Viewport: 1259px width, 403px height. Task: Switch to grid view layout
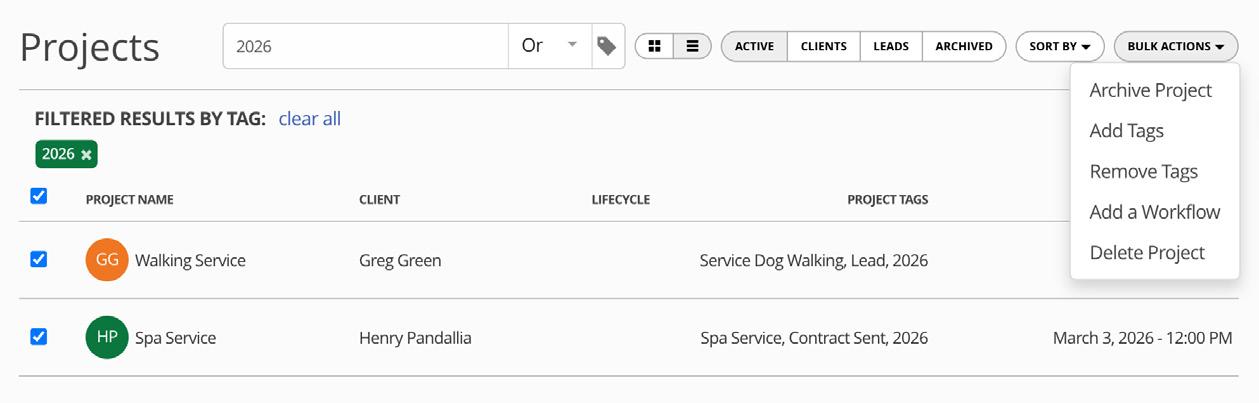pyautogui.click(x=654, y=46)
